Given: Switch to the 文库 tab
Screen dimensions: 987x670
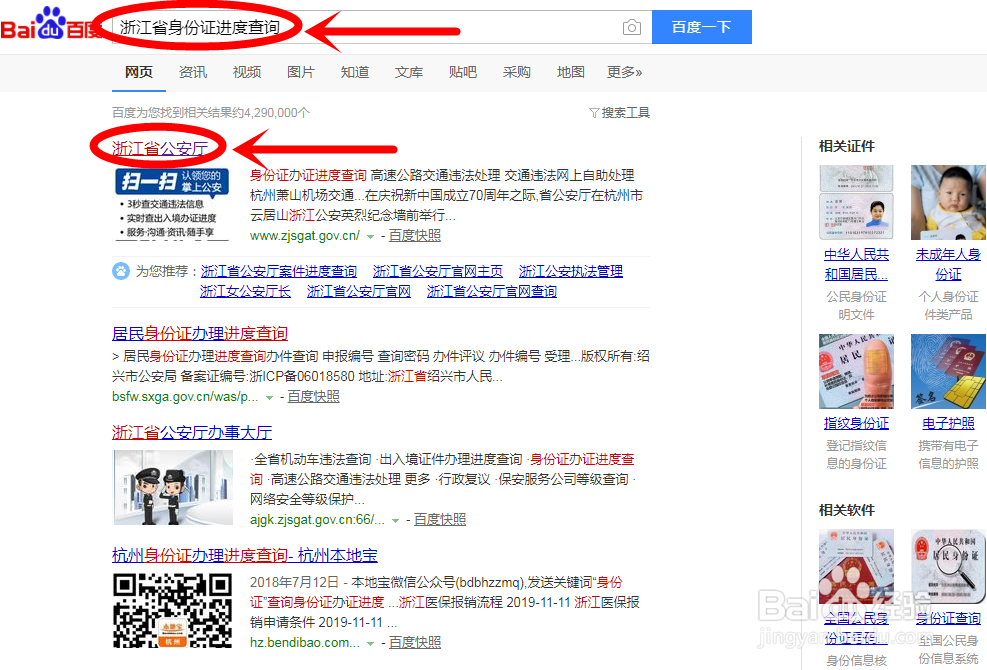Looking at the screenshot, I should [409, 72].
